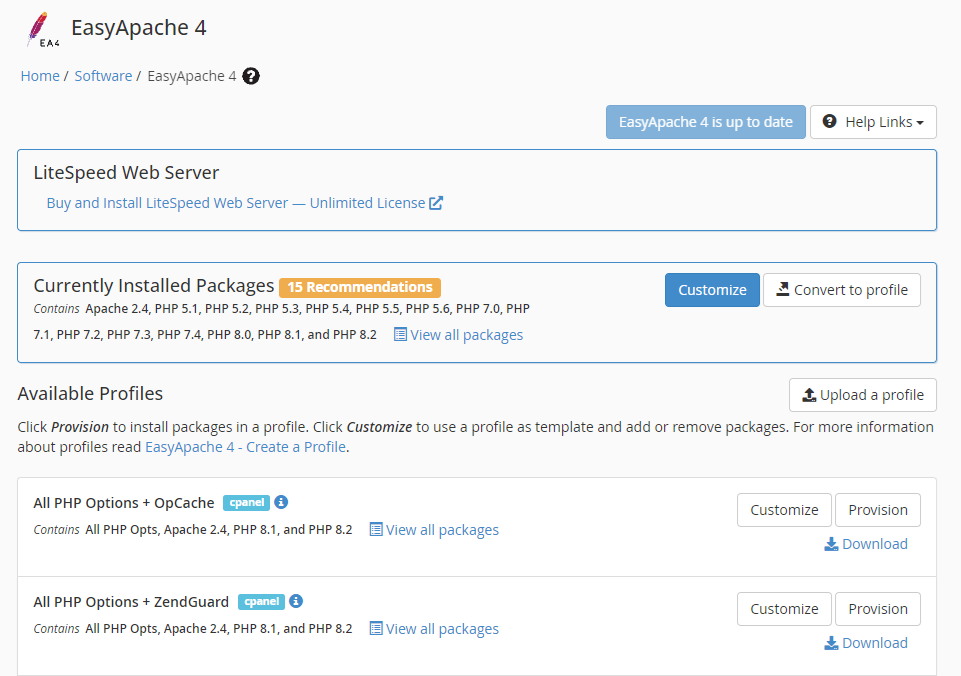Download the OpCache profile

(866, 544)
